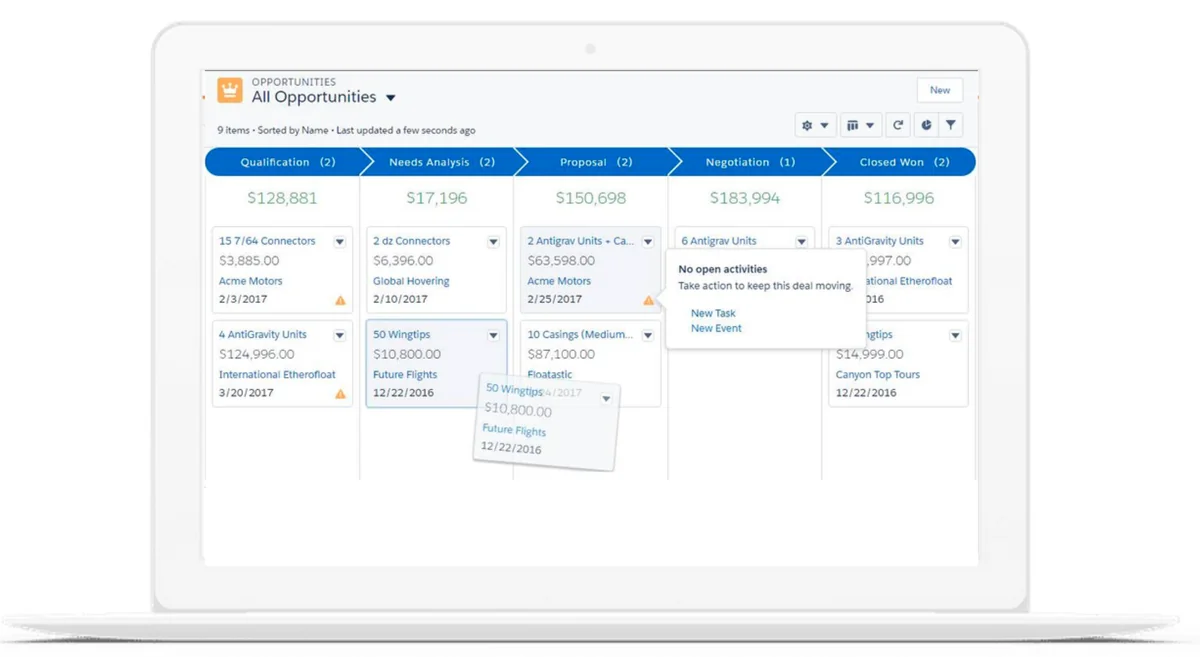Expand the All Opportunities list view picker
The height and width of the screenshot is (657, 1200).
(391, 98)
